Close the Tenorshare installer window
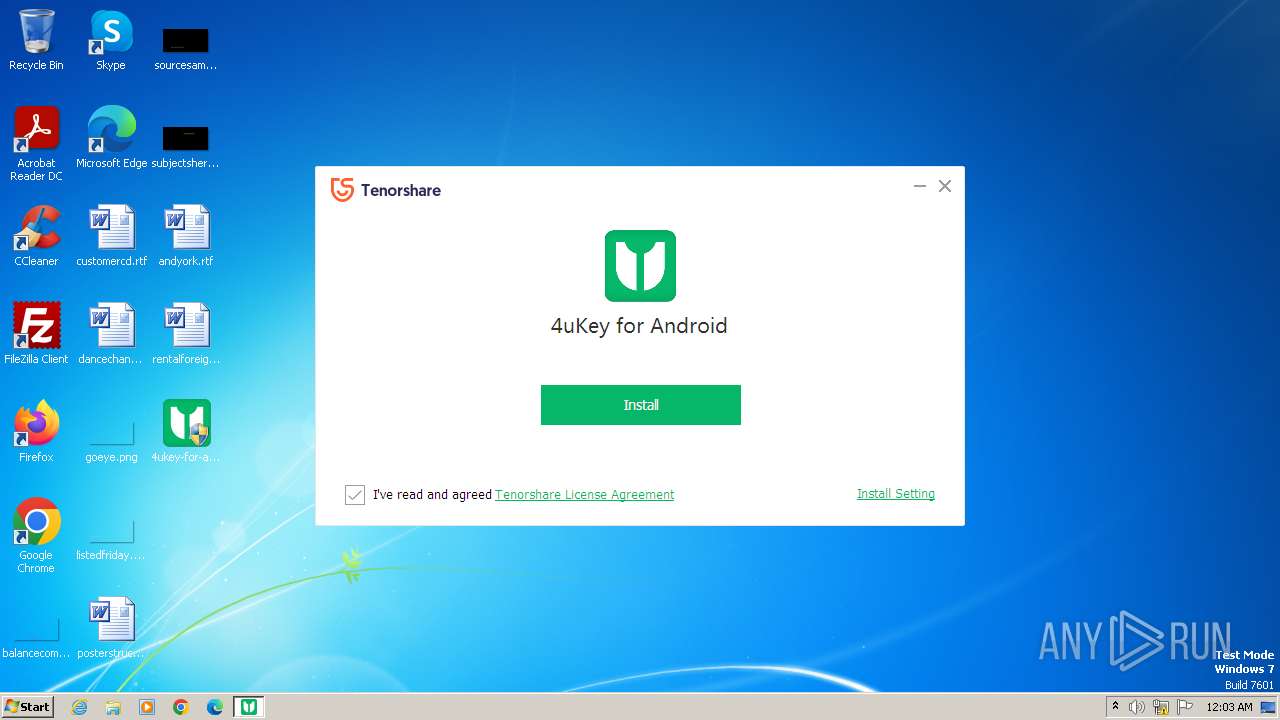The width and height of the screenshot is (1280, 720). (x=944, y=186)
